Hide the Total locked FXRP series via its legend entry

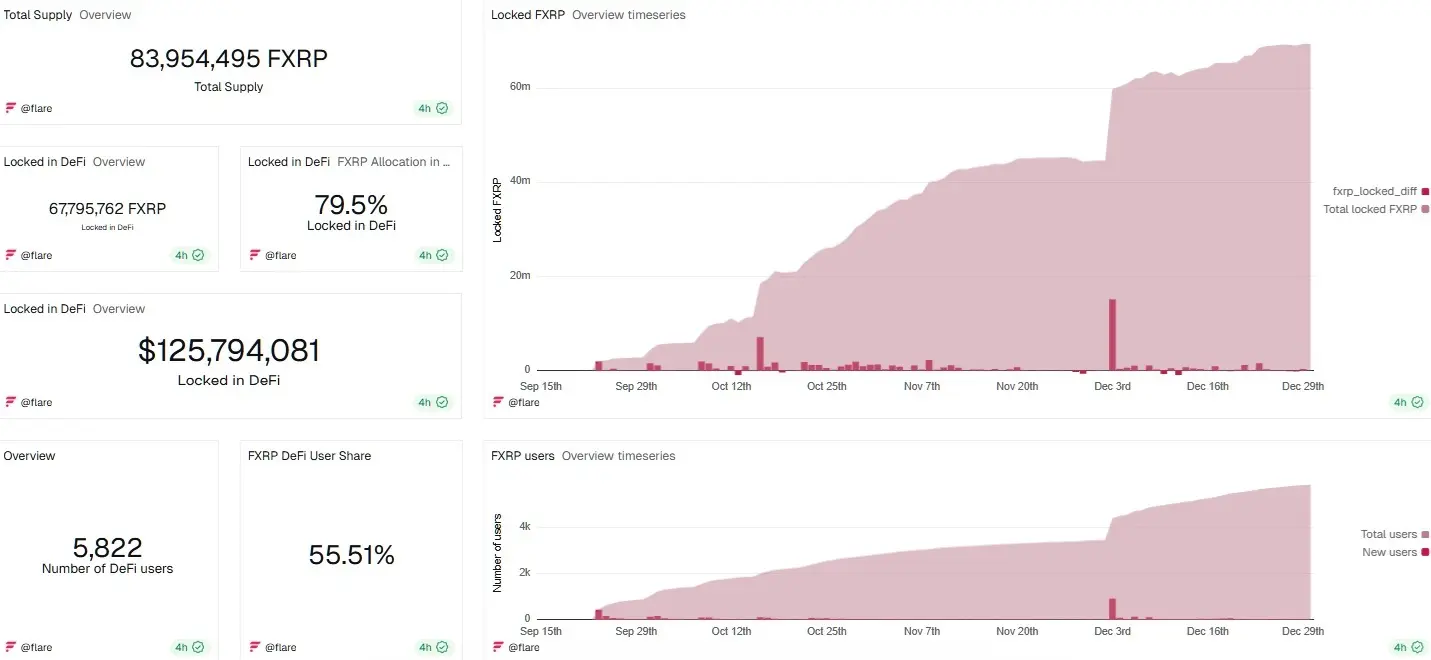[x=1376, y=209]
